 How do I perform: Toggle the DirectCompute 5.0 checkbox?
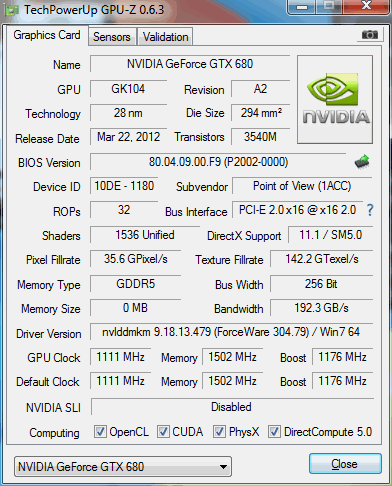pos(274,432)
